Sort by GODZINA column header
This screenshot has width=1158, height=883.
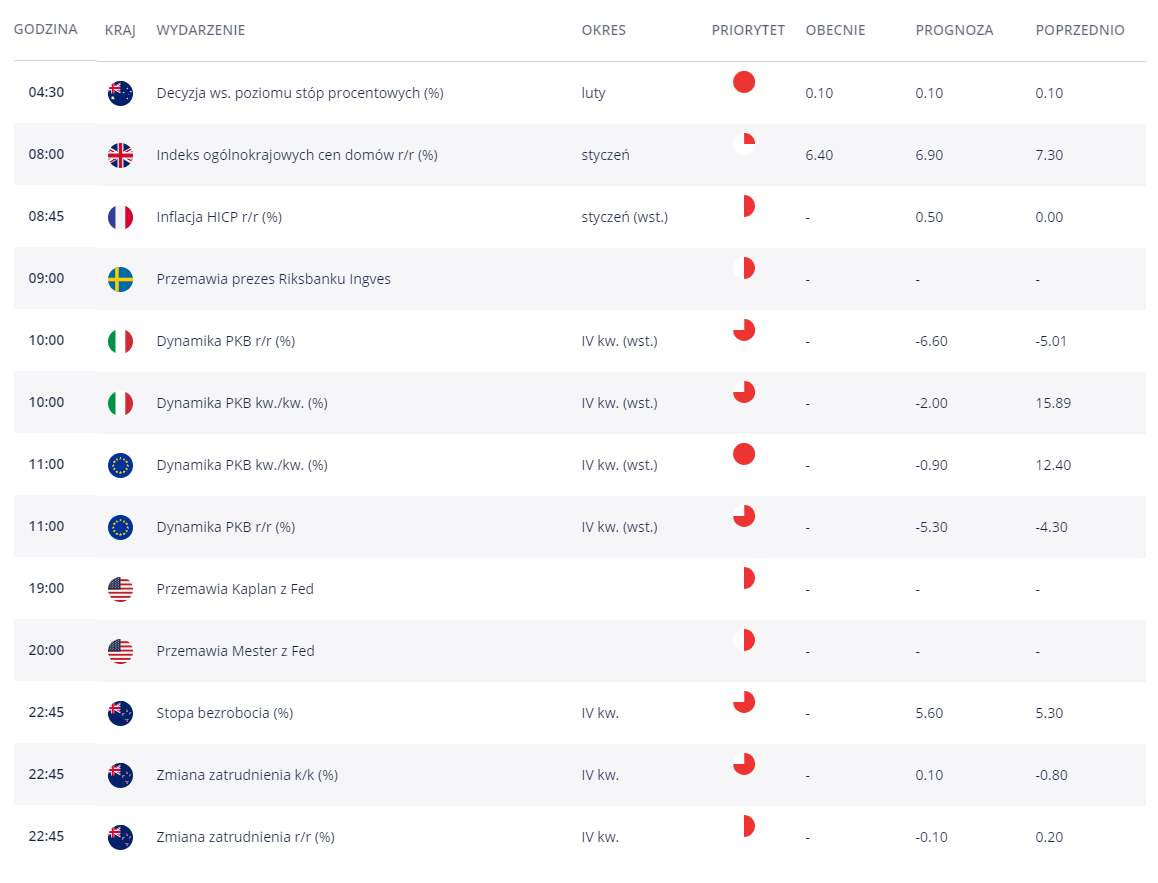[45, 29]
